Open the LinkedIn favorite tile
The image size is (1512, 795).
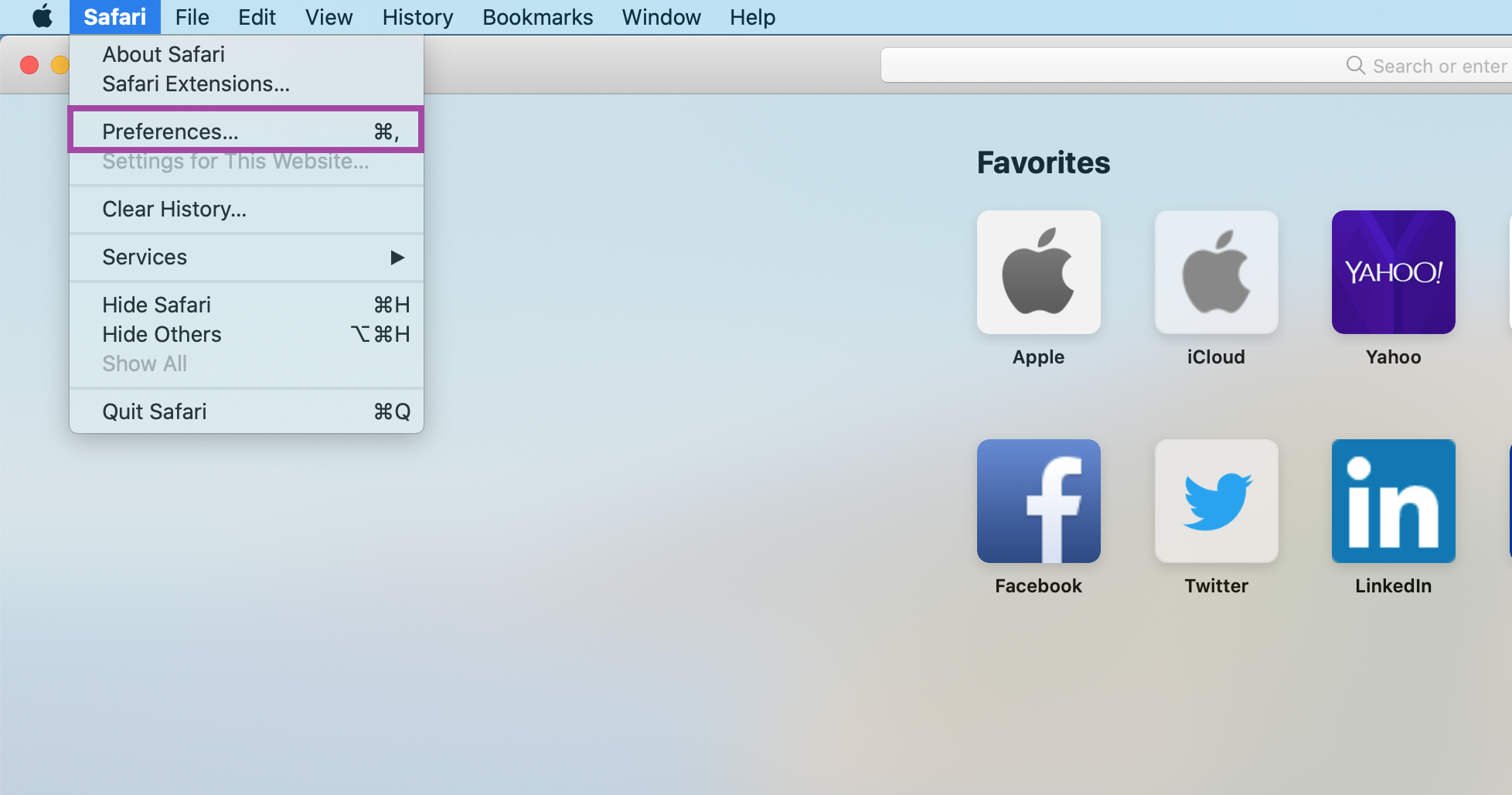pos(1393,501)
